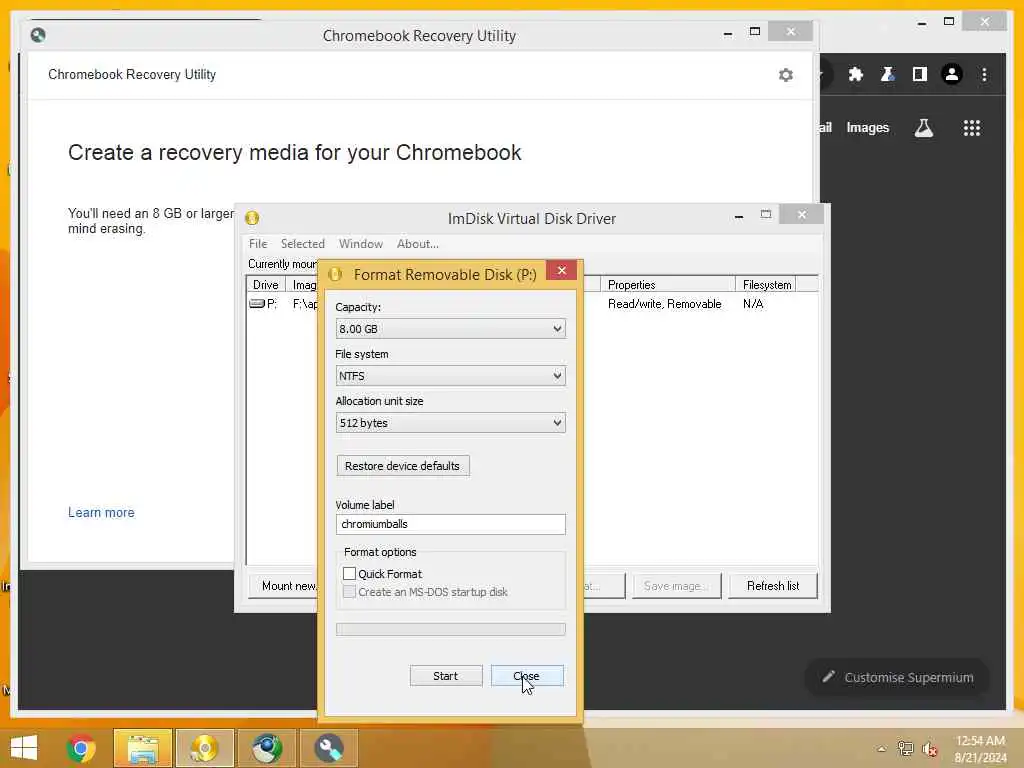The height and width of the screenshot is (768, 1024).
Task: Click the Format dialog title icon
Action: 335,274
